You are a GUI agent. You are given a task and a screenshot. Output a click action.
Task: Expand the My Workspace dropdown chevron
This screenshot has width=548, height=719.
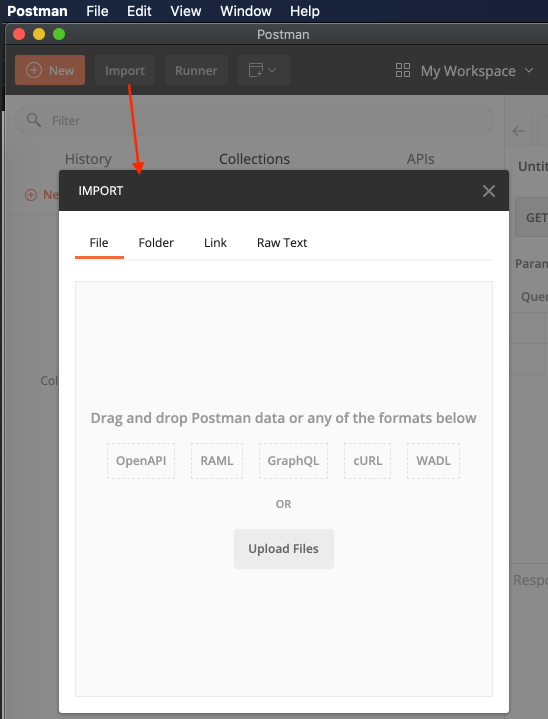[529, 70]
